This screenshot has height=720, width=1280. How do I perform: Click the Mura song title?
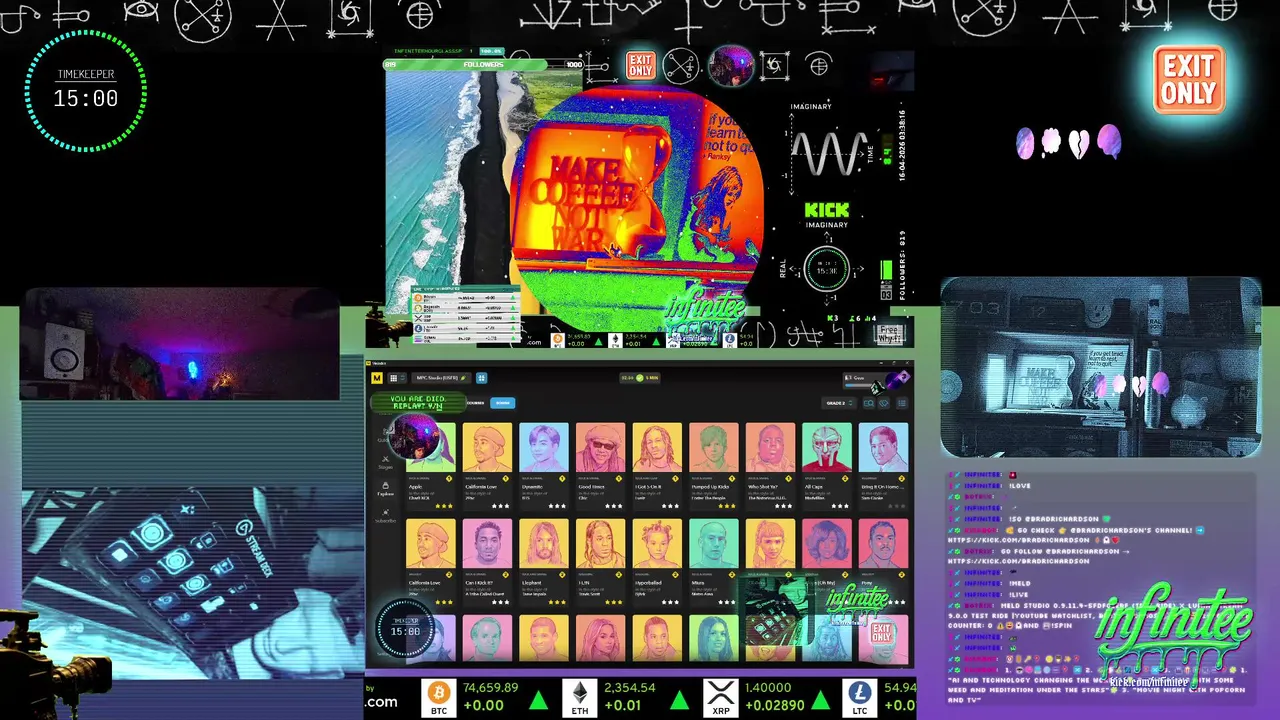click(698, 583)
